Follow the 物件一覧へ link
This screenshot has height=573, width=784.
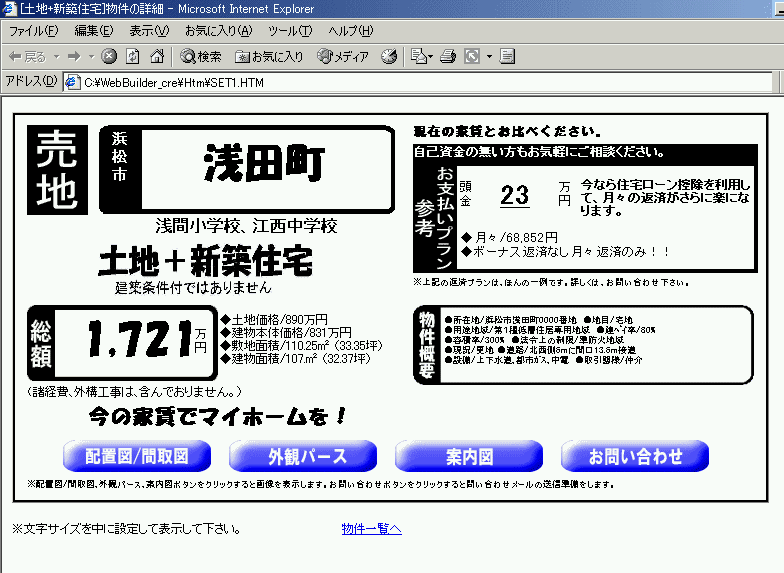(371, 528)
